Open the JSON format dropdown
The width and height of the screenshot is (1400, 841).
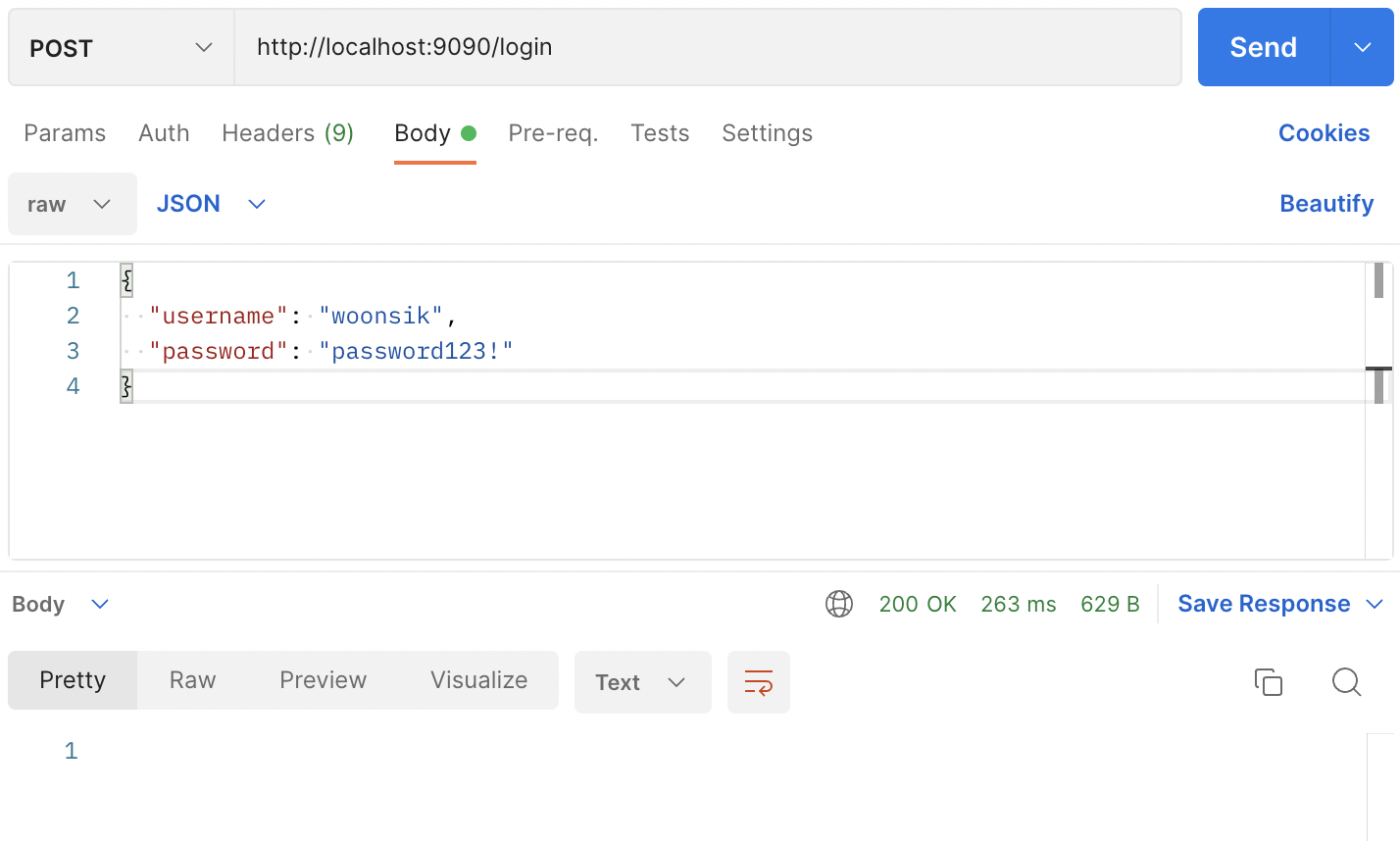pos(211,204)
